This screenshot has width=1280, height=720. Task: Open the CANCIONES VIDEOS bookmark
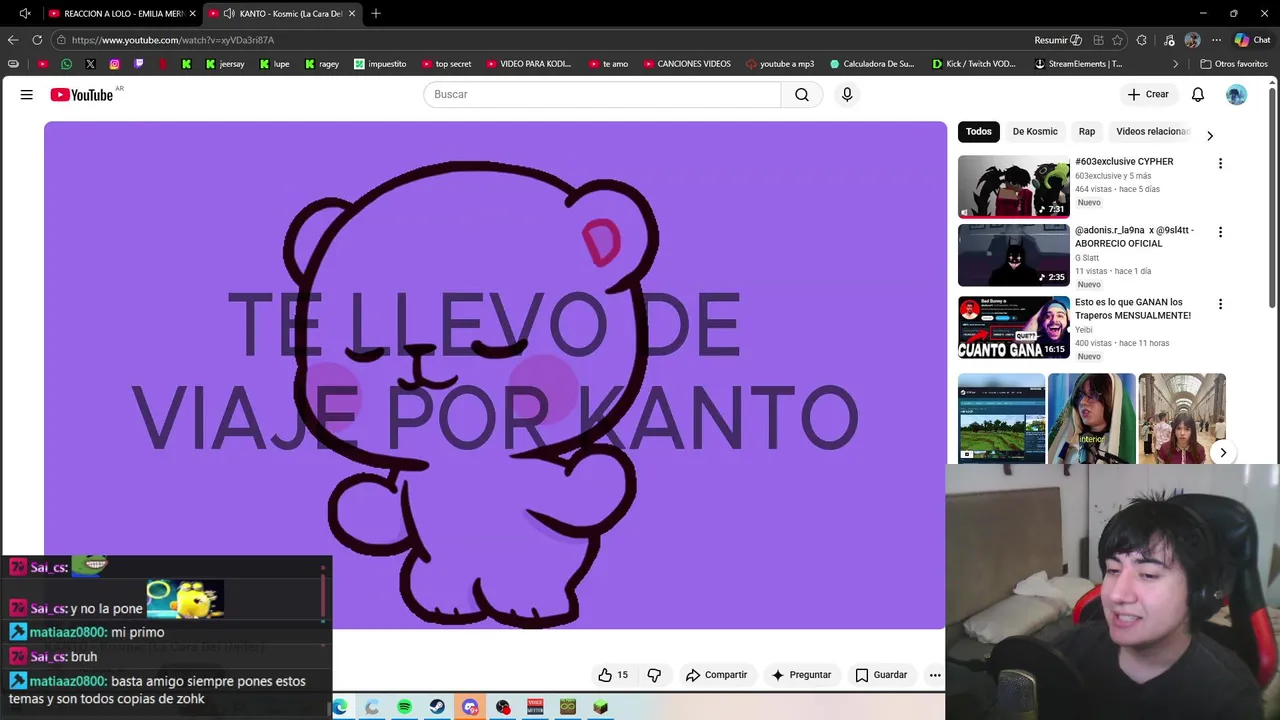tap(687, 64)
